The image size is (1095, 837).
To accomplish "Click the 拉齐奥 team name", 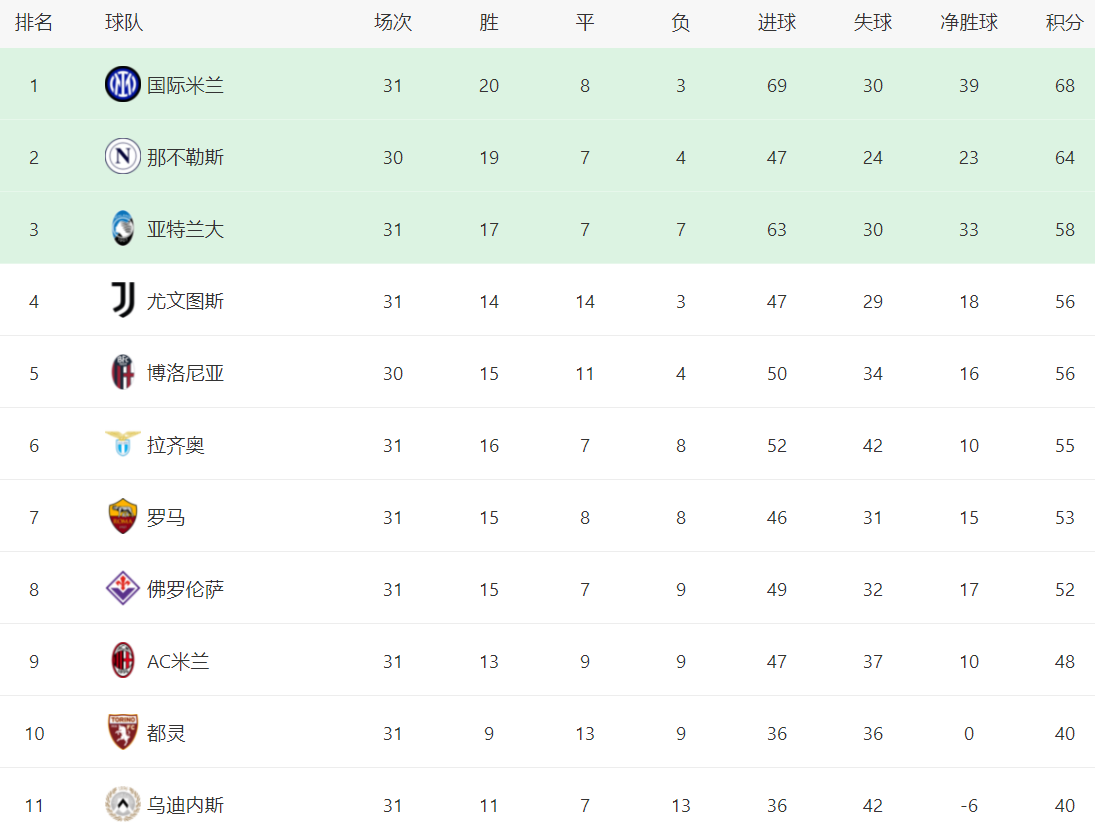I will (175, 445).
